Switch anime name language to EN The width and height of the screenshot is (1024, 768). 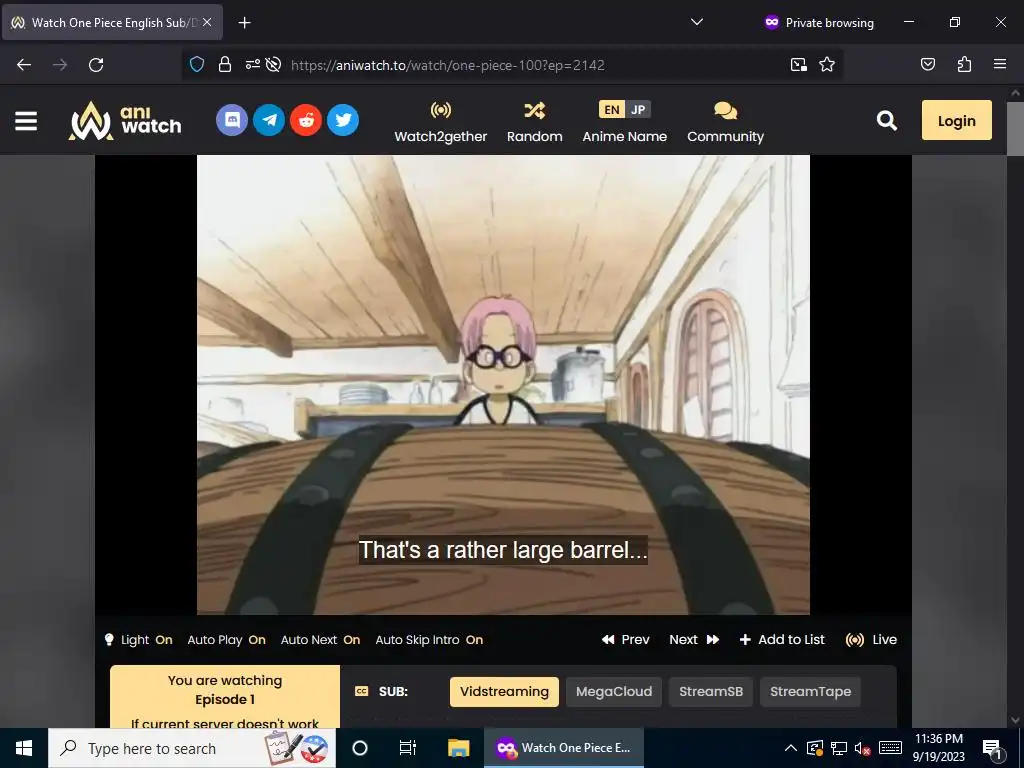click(x=612, y=110)
